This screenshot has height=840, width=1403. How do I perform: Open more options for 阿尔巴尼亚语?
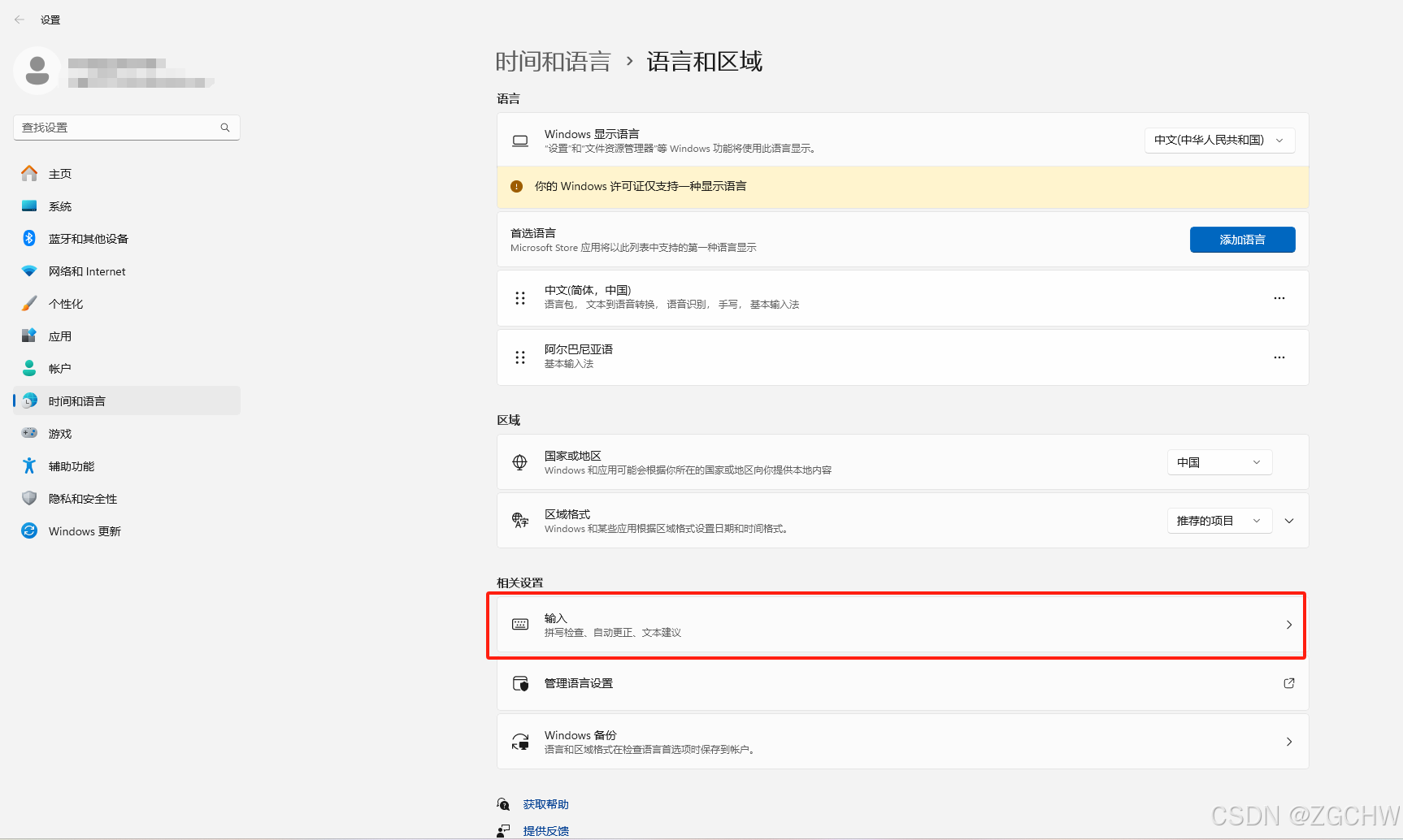[1279, 357]
